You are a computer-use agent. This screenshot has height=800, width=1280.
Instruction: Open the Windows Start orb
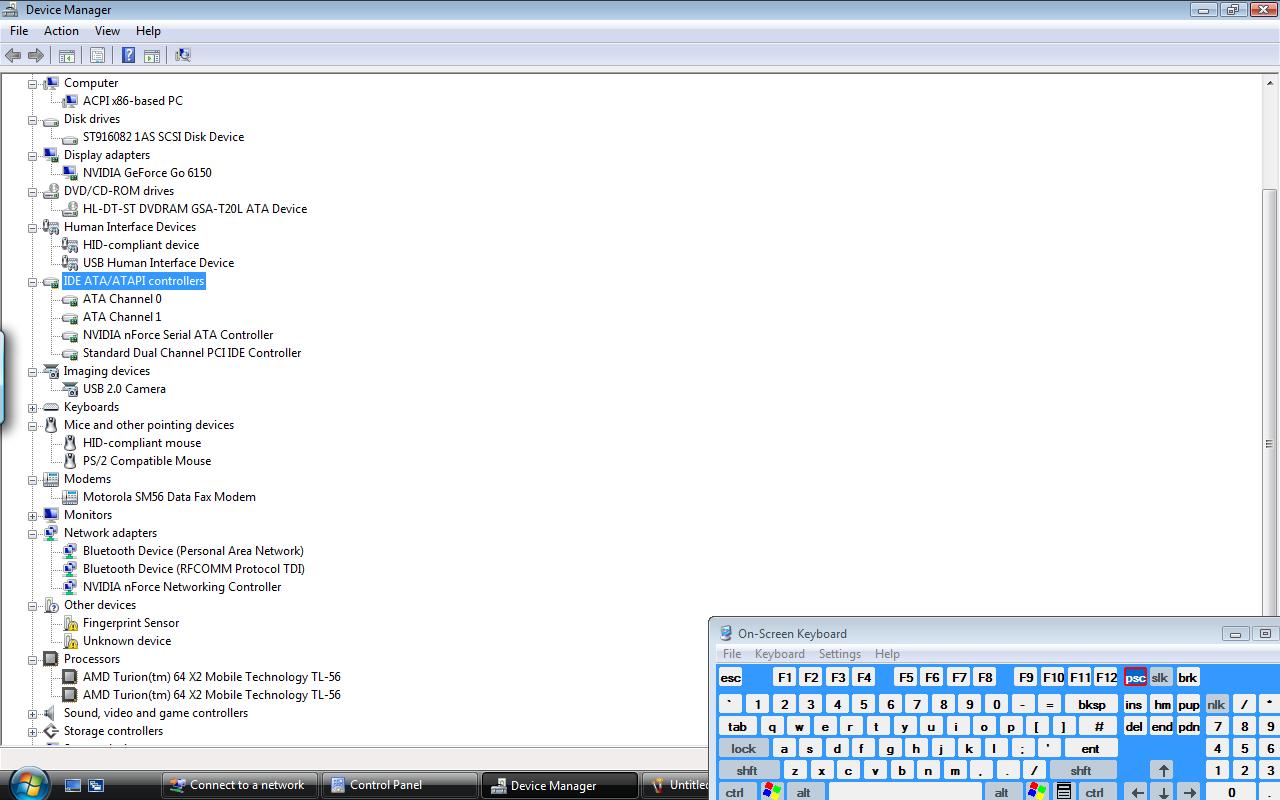[x=27, y=784]
